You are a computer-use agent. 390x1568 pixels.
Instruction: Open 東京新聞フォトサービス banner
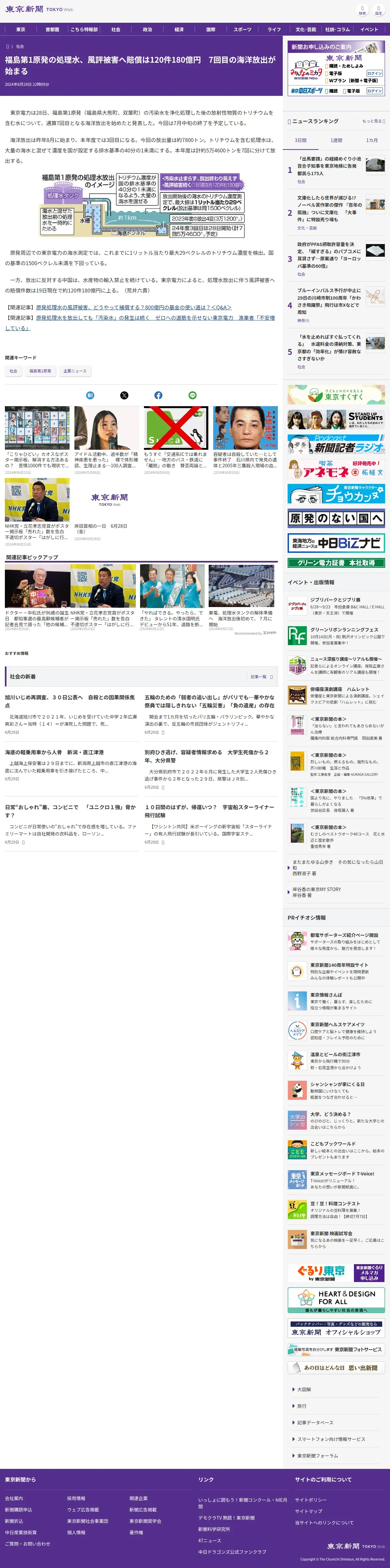[x=336, y=1350]
